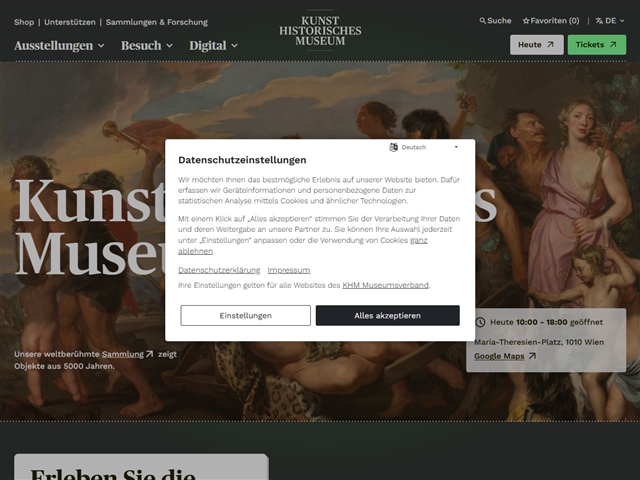Open the Deutsch language dropdown in the dialog
Screen dimensions: 640x480
pos(424,147)
